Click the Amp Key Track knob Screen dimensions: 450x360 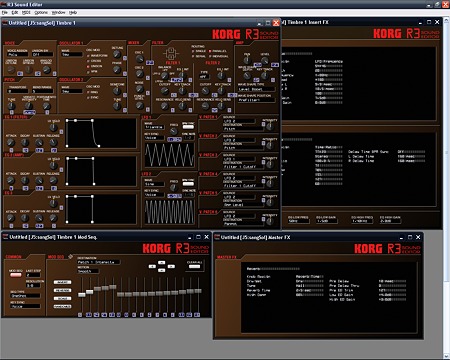(x=265, y=76)
